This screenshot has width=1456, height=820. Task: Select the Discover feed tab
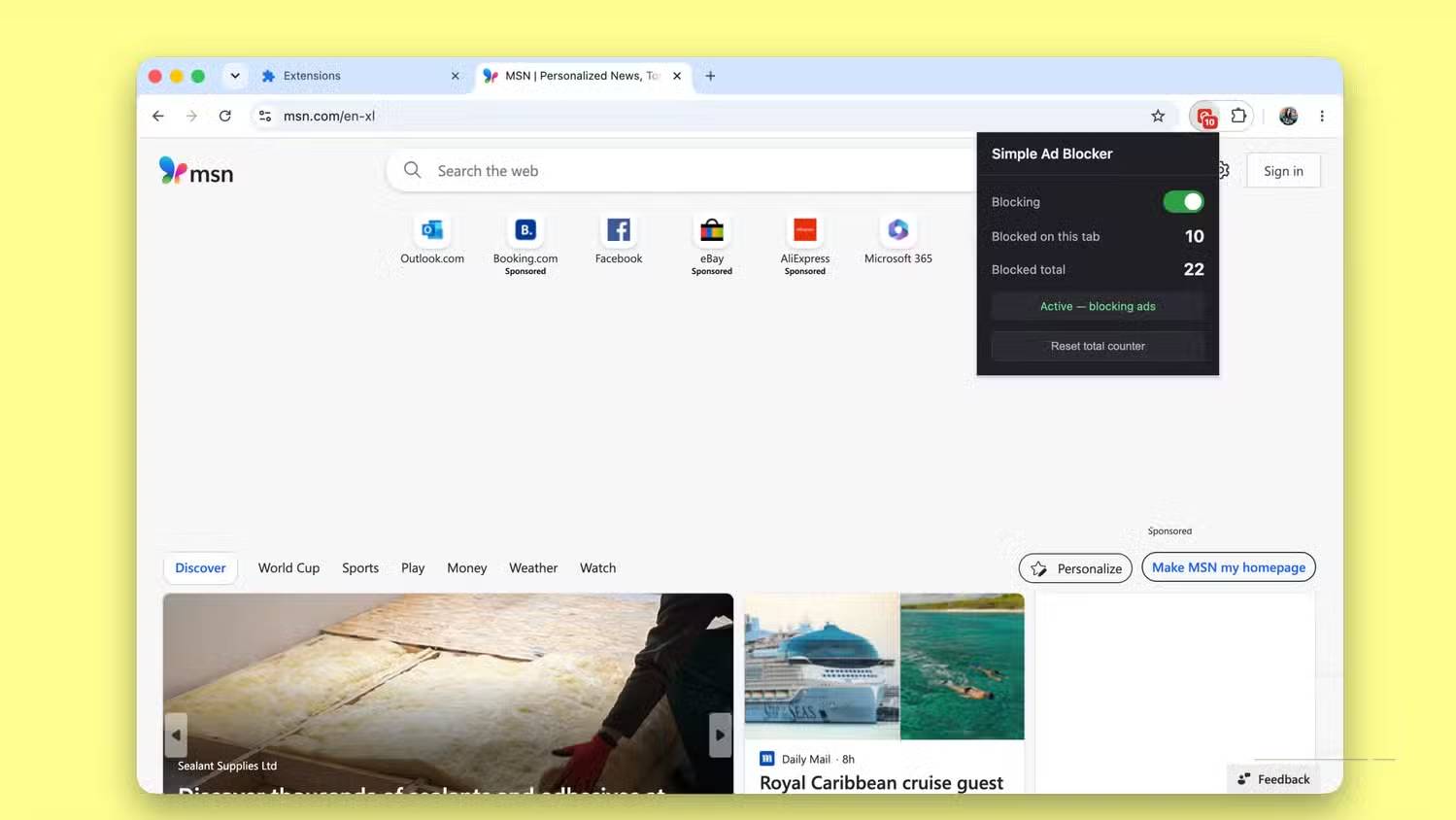(200, 568)
